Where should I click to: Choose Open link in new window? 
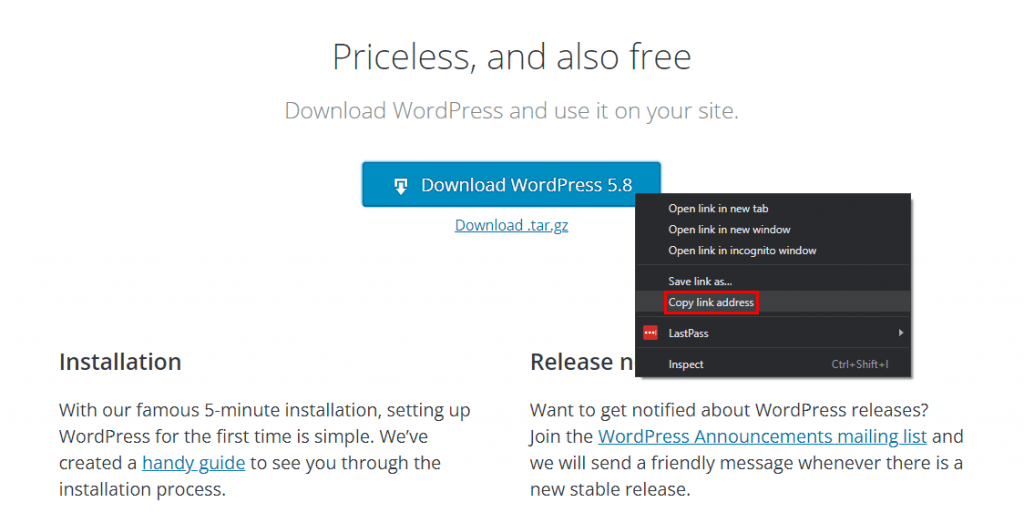(x=729, y=230)
